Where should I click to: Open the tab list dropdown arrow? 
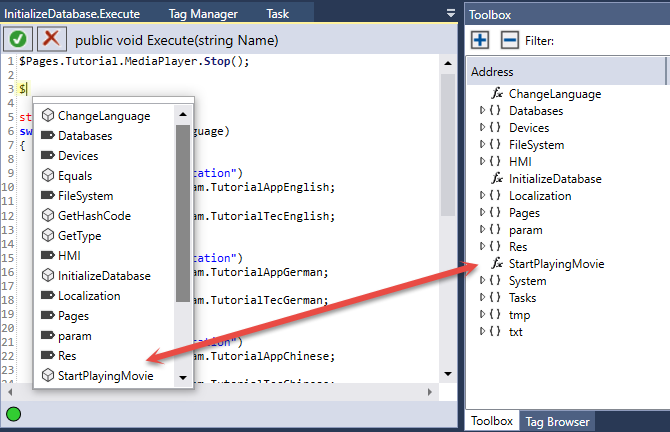click(x=450, y=13)
